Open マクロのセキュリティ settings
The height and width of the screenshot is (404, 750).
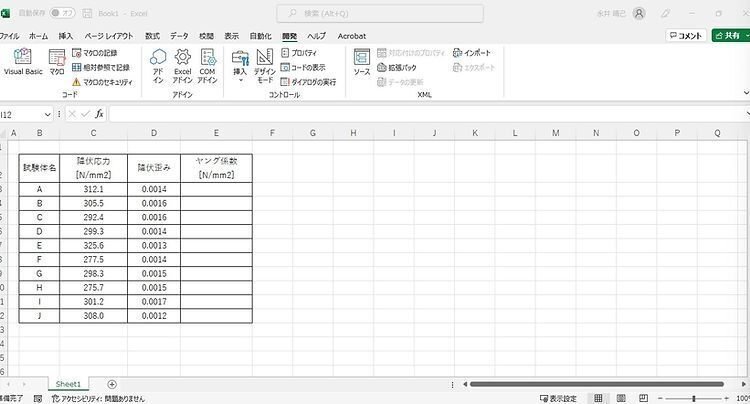click(102, 82)
